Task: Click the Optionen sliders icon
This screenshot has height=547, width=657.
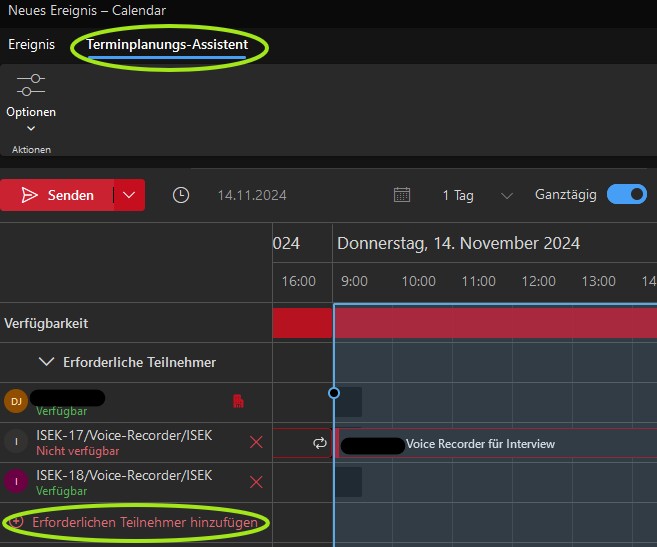Action: coord(31,85)
